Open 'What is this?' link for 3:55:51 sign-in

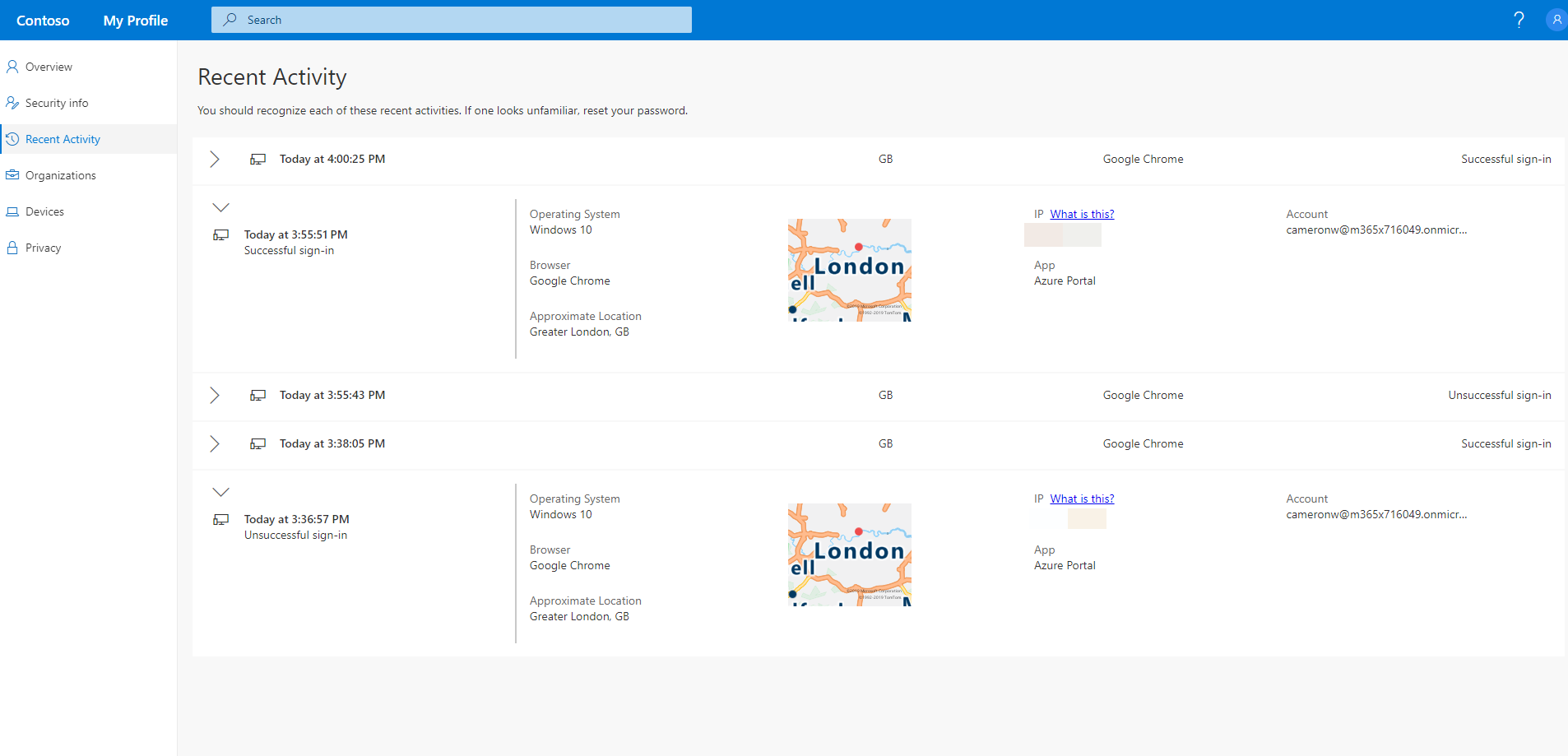tap(1082, 214)
